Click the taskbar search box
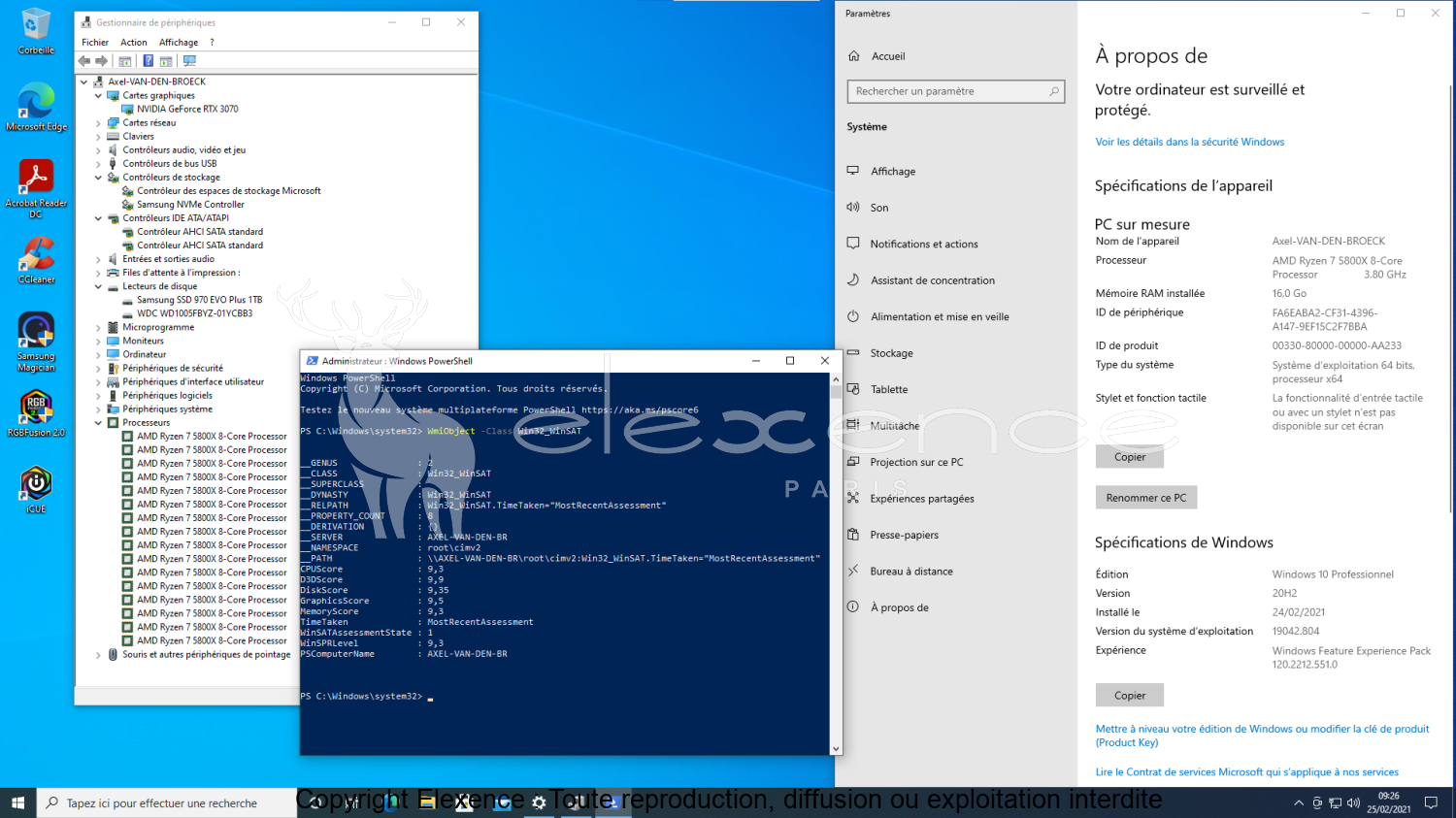This screenshot has width=1456, height=818. pyautogui.click(x=166, y=802)
